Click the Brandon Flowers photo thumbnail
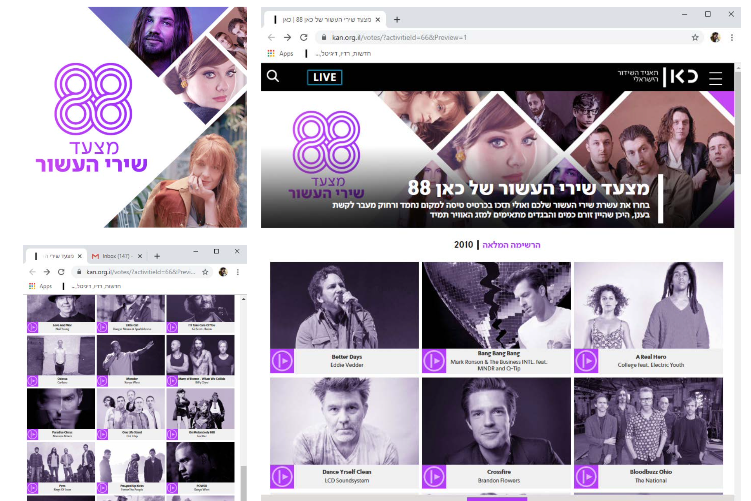This screenshot has width=751, height=501. pos(496,421)
